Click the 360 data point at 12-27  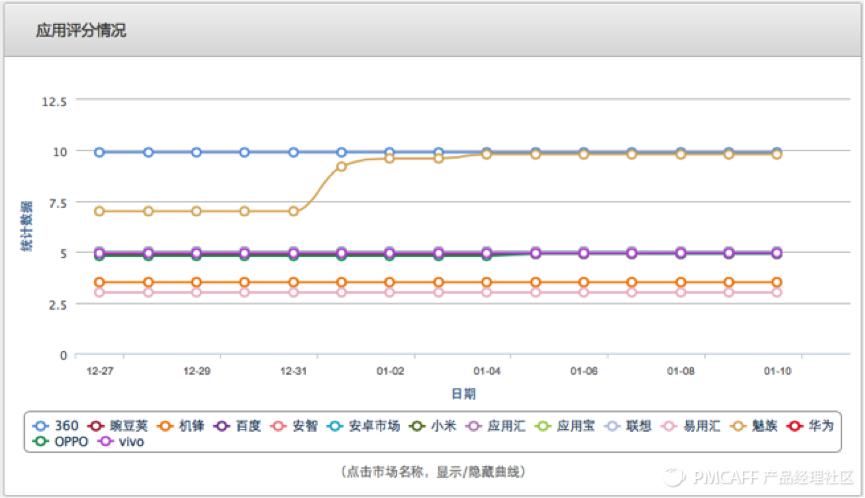coord(100,152)
